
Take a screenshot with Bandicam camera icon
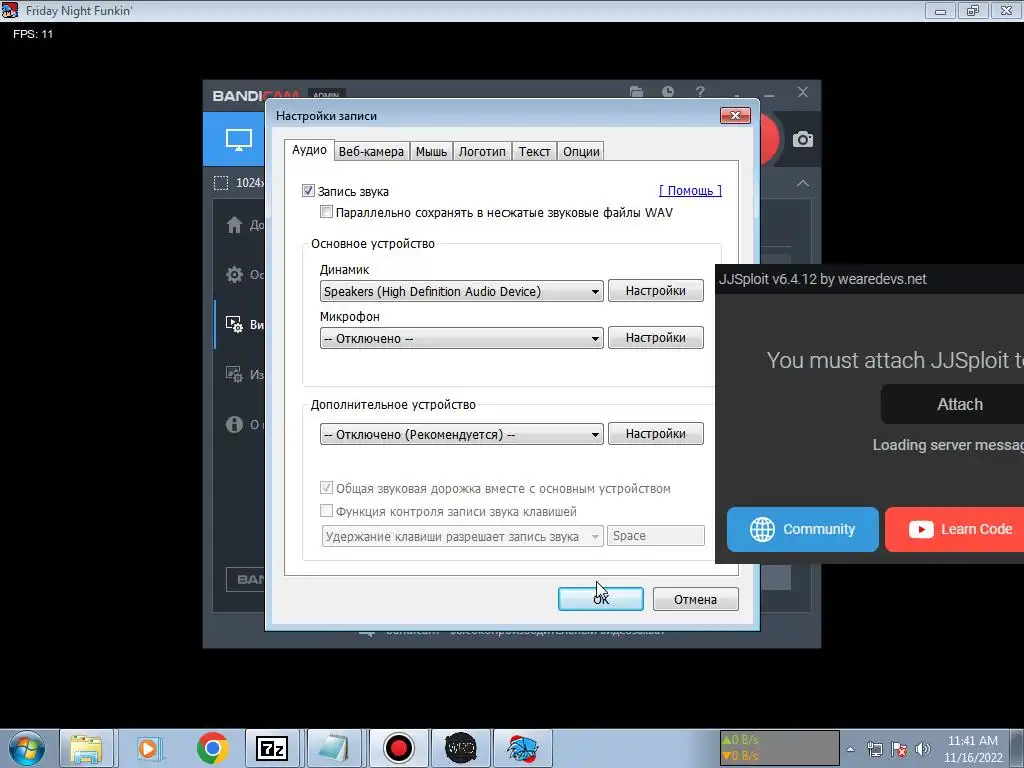coord(803,139)
